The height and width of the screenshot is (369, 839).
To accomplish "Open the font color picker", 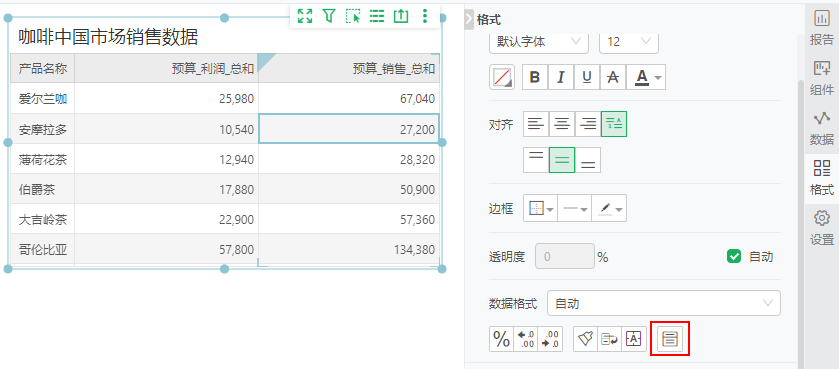I will [x=646, y=78].
